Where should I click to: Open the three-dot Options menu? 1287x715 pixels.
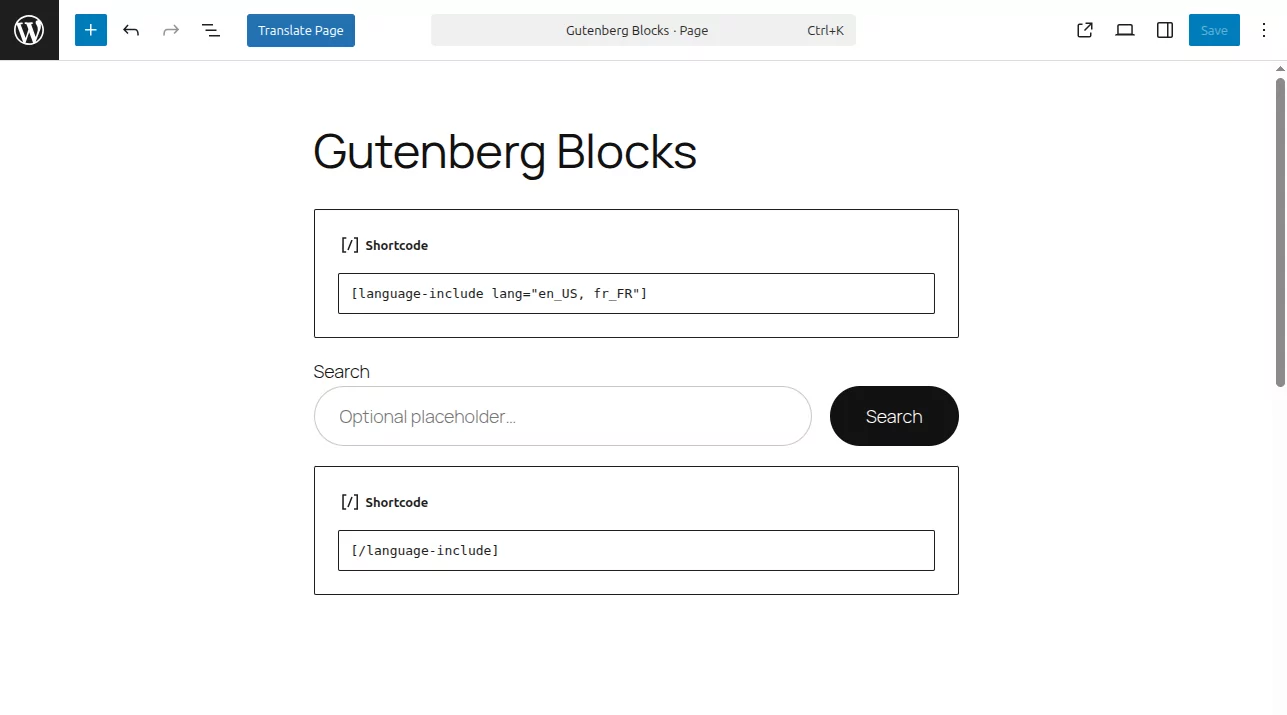click(x=1264, y=30)
